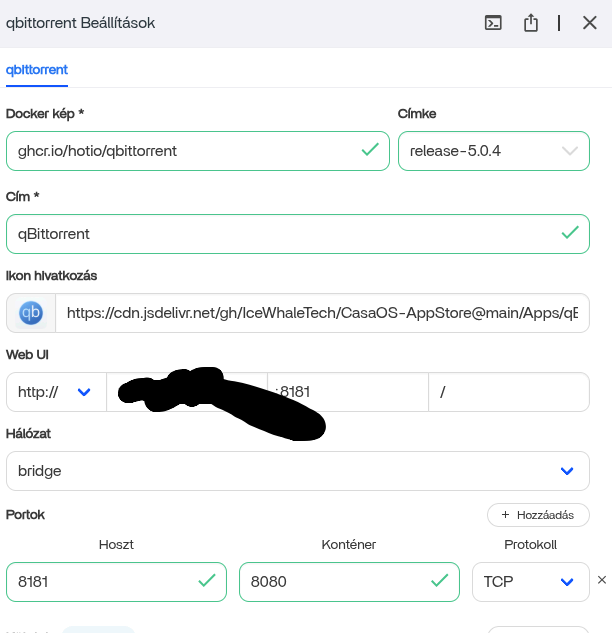
Task: Click the Konténer column header
Action: click(349, 545)
